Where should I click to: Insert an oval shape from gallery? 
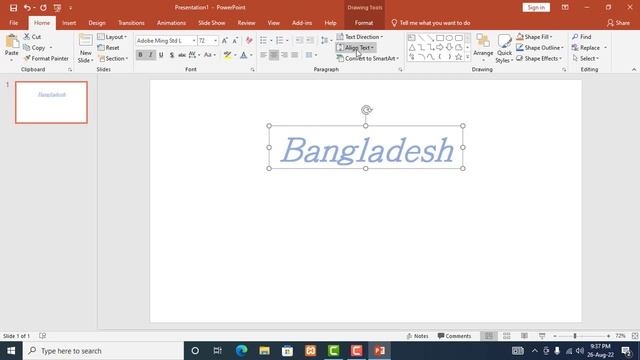click(449, 38)
